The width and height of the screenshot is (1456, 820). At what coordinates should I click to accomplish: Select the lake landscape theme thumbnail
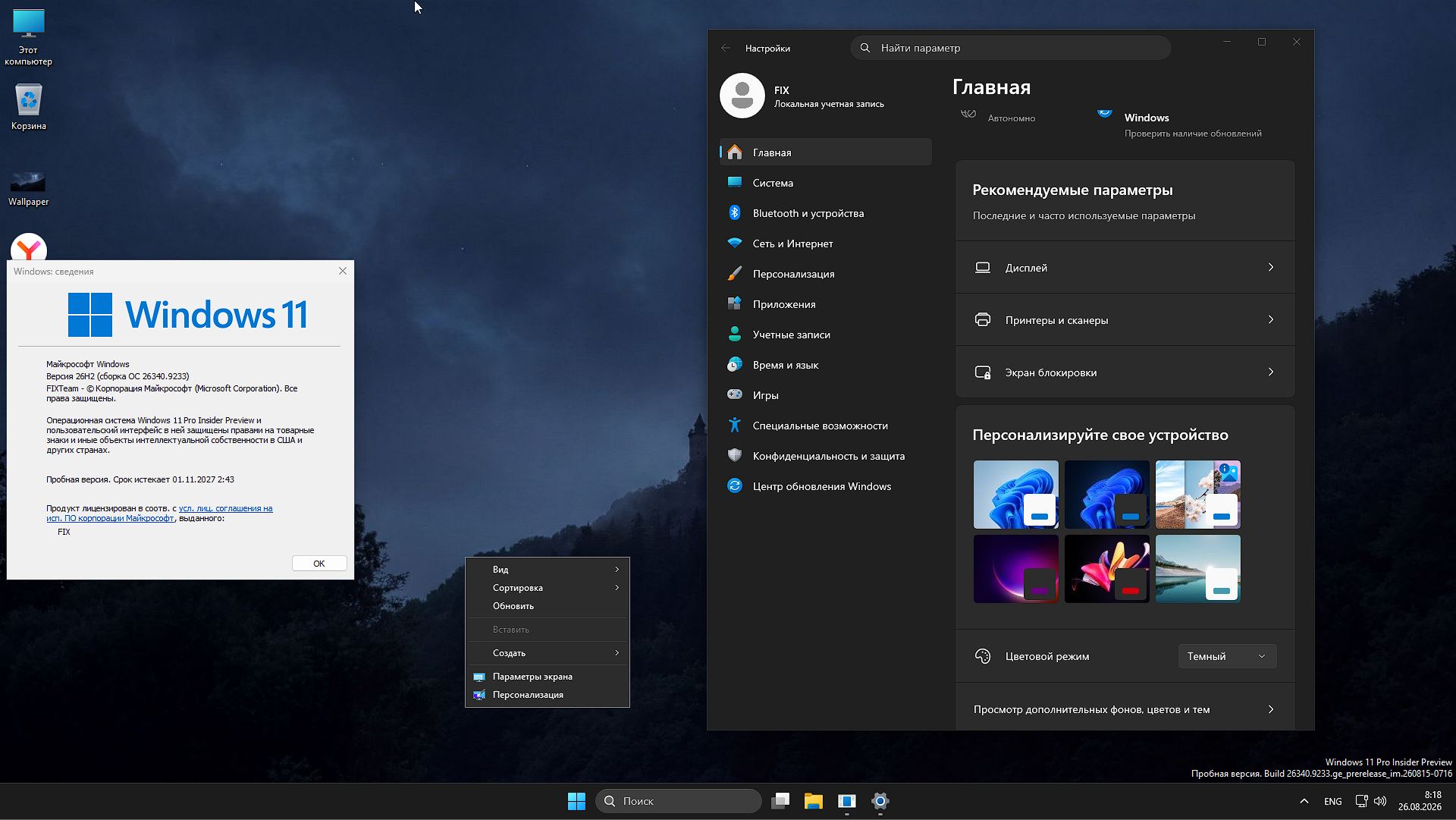(1198, 569)
